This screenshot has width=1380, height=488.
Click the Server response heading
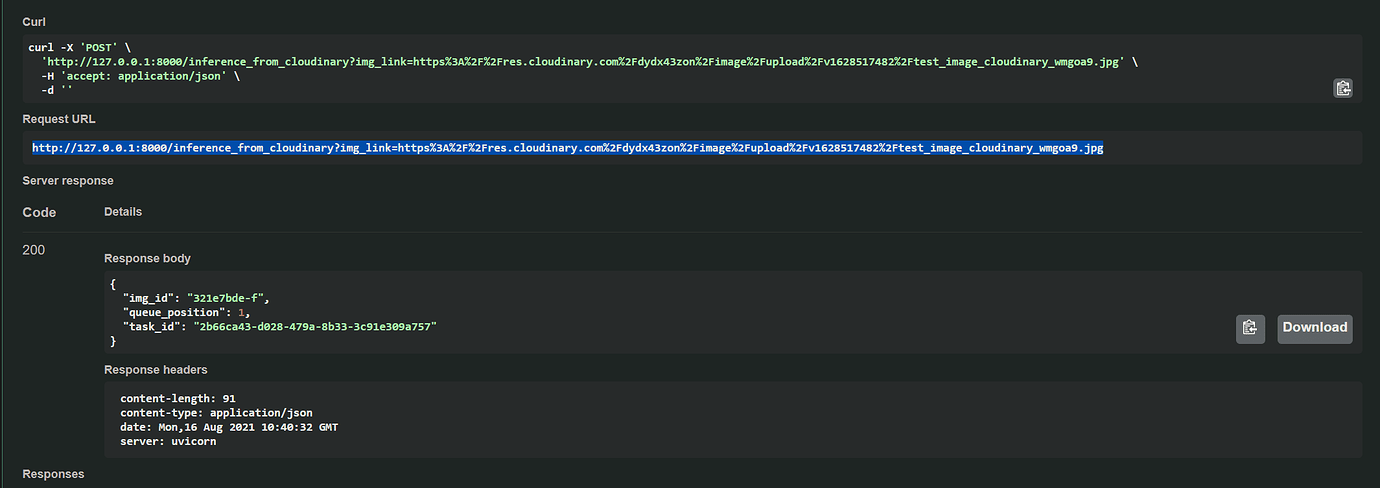click(68, 181)
